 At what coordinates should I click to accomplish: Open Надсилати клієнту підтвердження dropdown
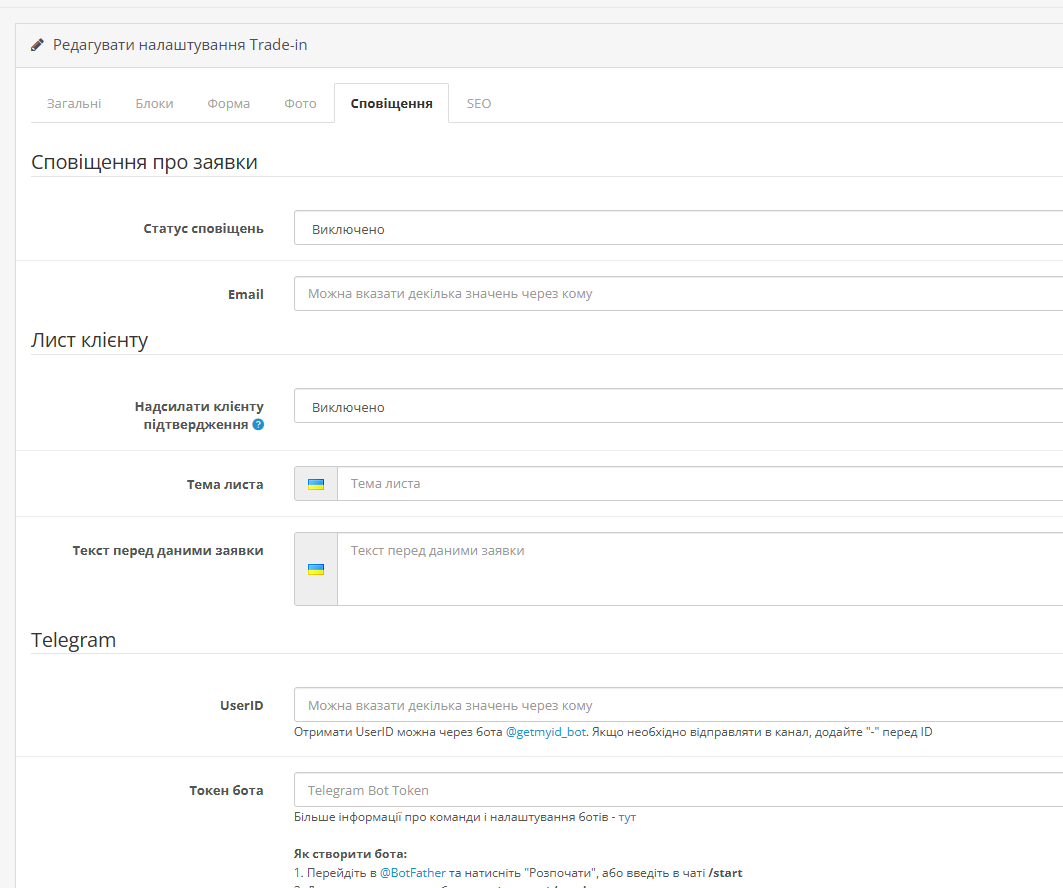(x=678, y=406)
